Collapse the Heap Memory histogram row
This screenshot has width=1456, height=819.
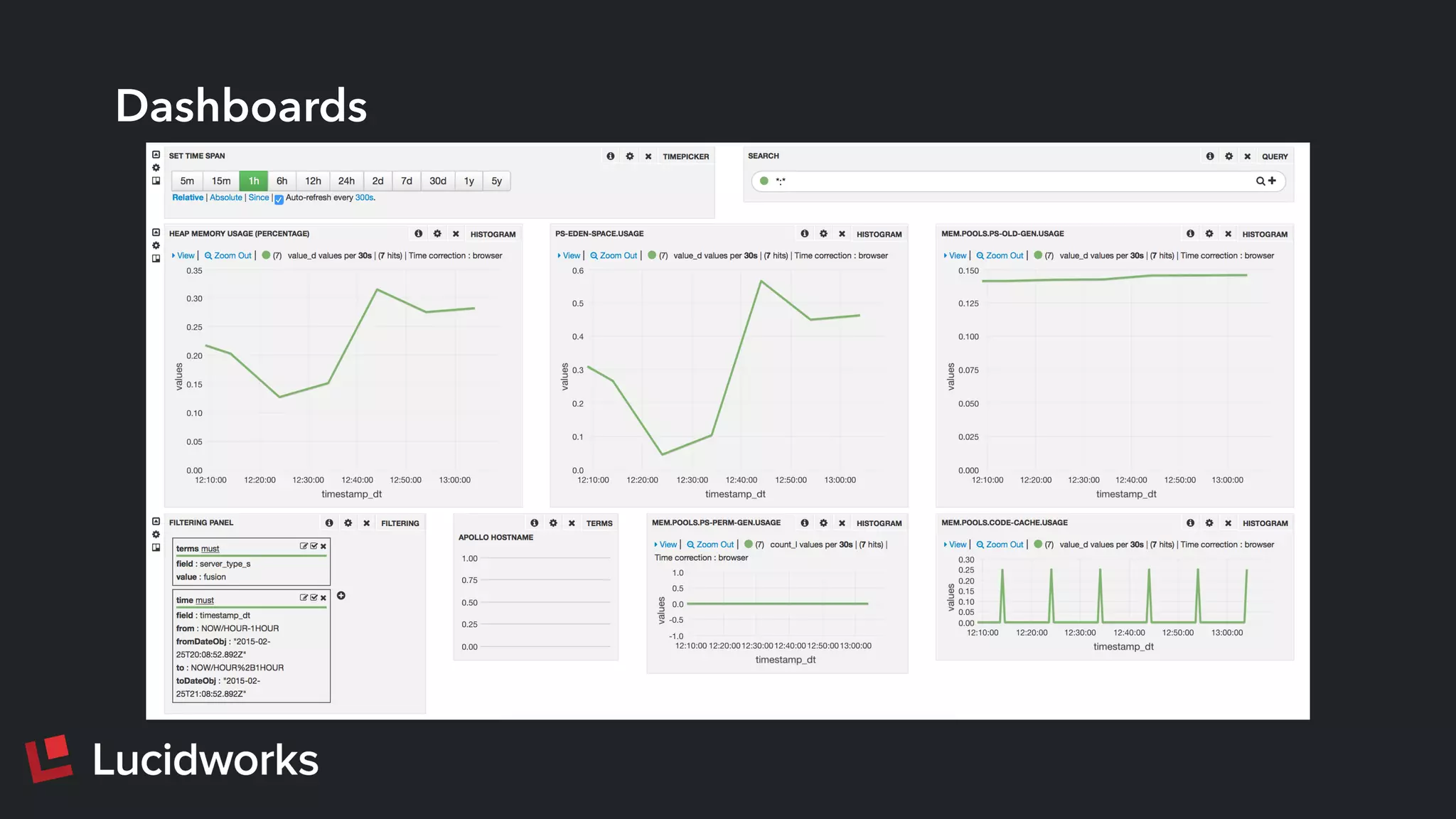156,232
